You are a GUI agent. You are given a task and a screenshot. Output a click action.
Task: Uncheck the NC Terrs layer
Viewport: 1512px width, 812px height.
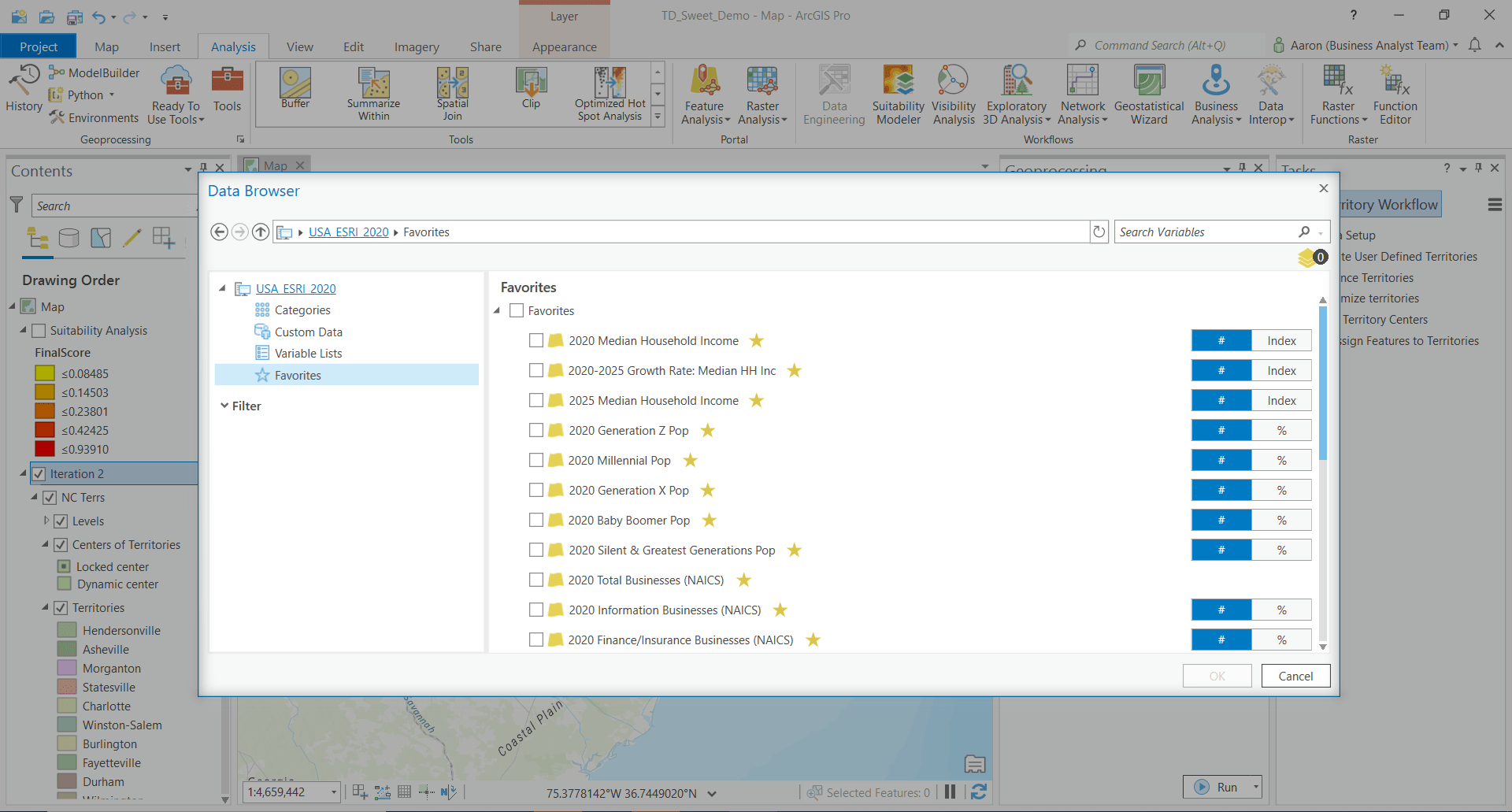pyautogui.click(x=50, y=498)
